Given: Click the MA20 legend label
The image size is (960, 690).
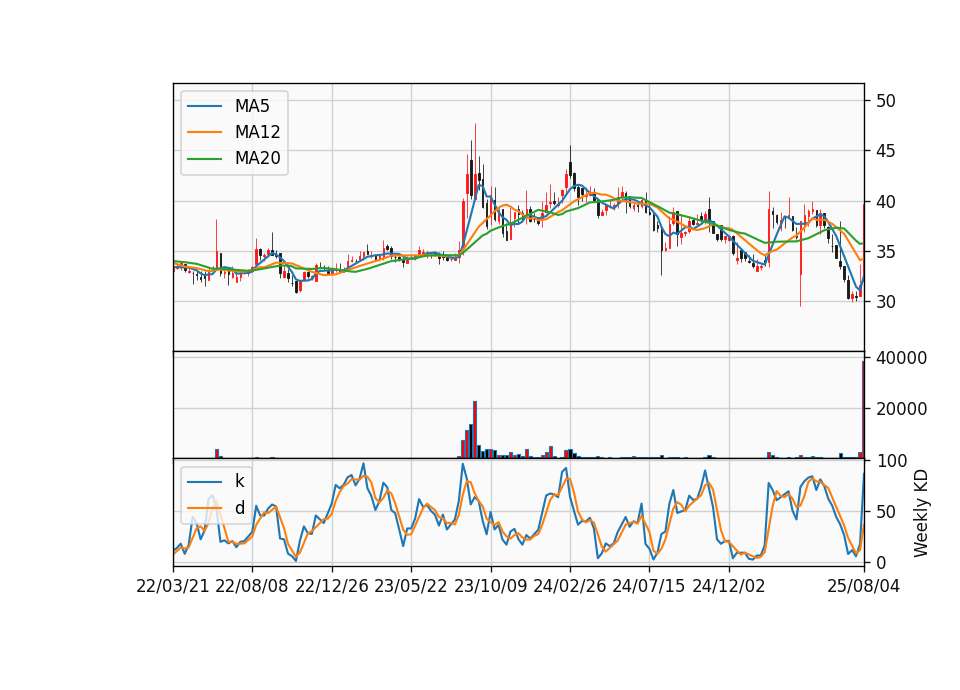Looking at the screenshot, I should pos(257,158).
